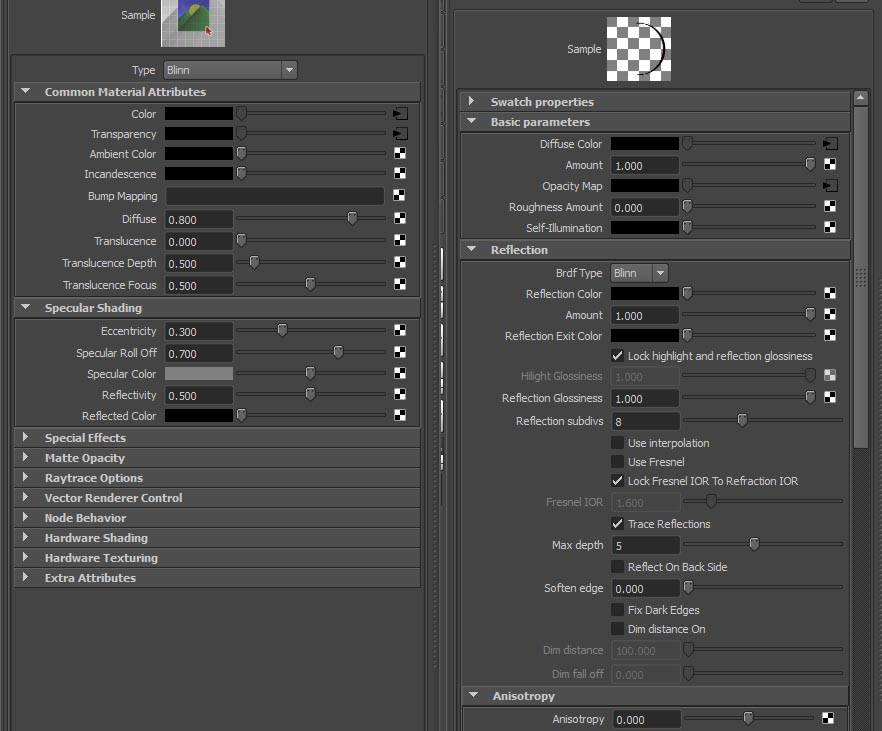Click the VRay checkered Sample swatch
882x731 pixels.
point(638,49)
